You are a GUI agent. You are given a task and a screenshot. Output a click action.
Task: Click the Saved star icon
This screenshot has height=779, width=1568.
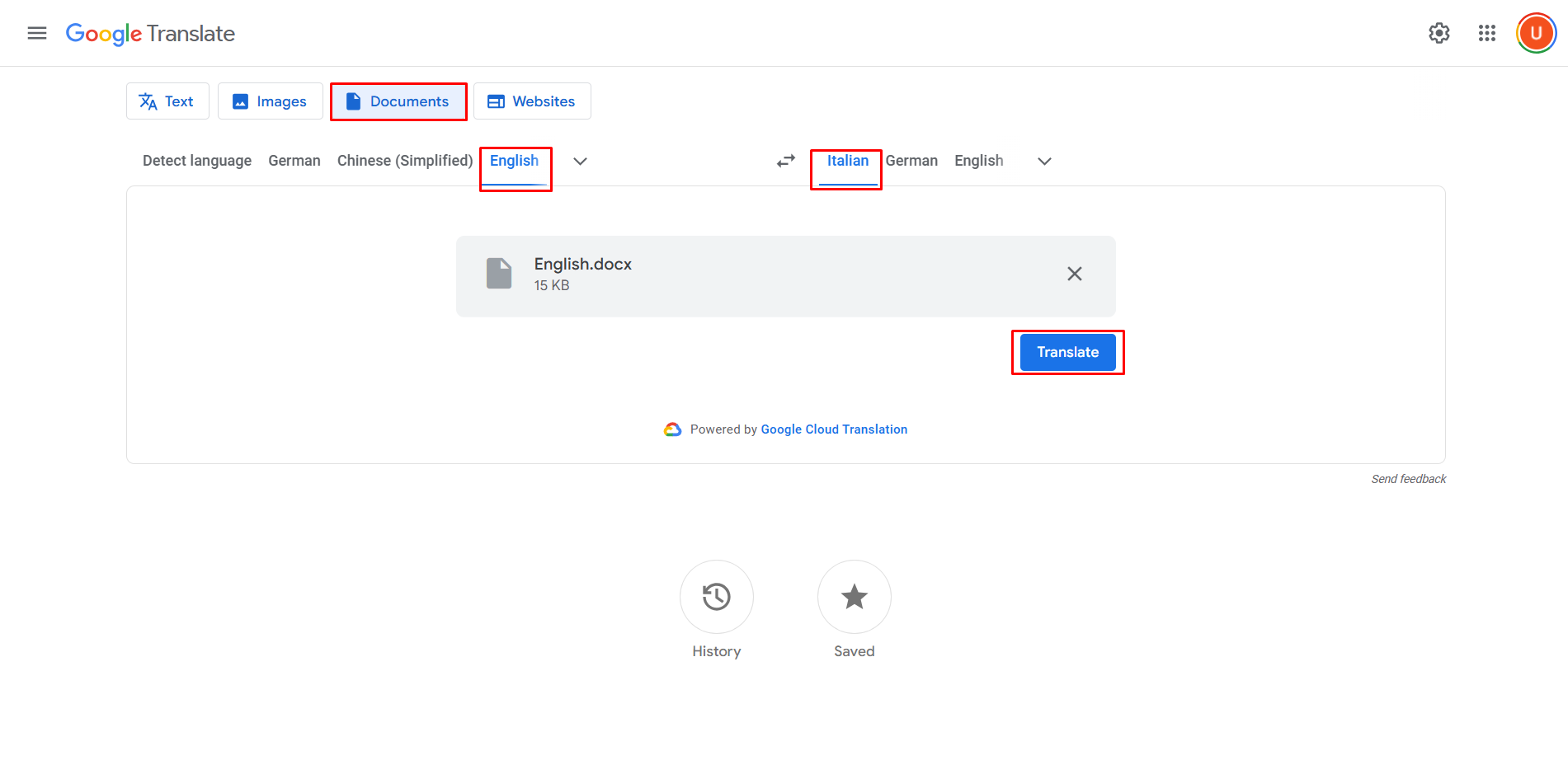[x=854, y=597]
